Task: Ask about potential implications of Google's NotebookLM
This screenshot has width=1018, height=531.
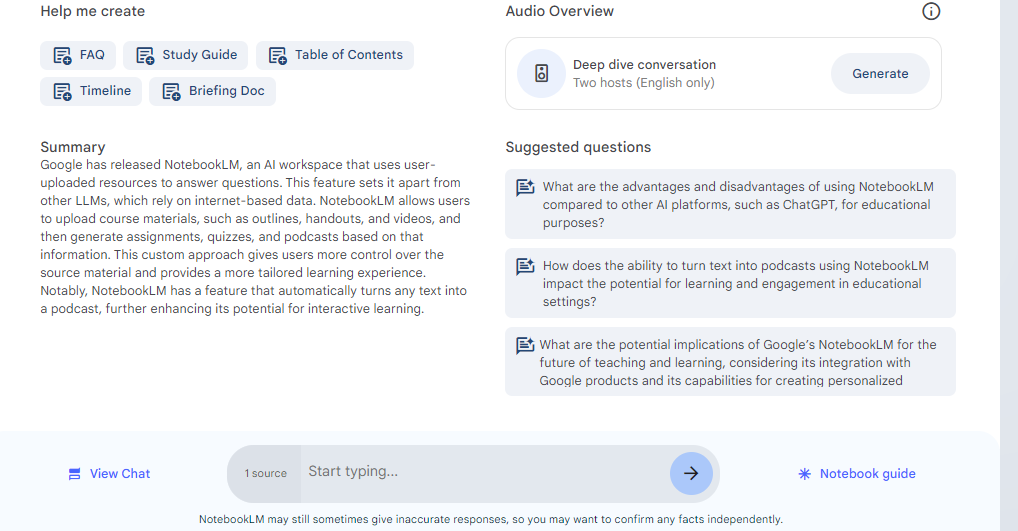Action: pos(730,362)
